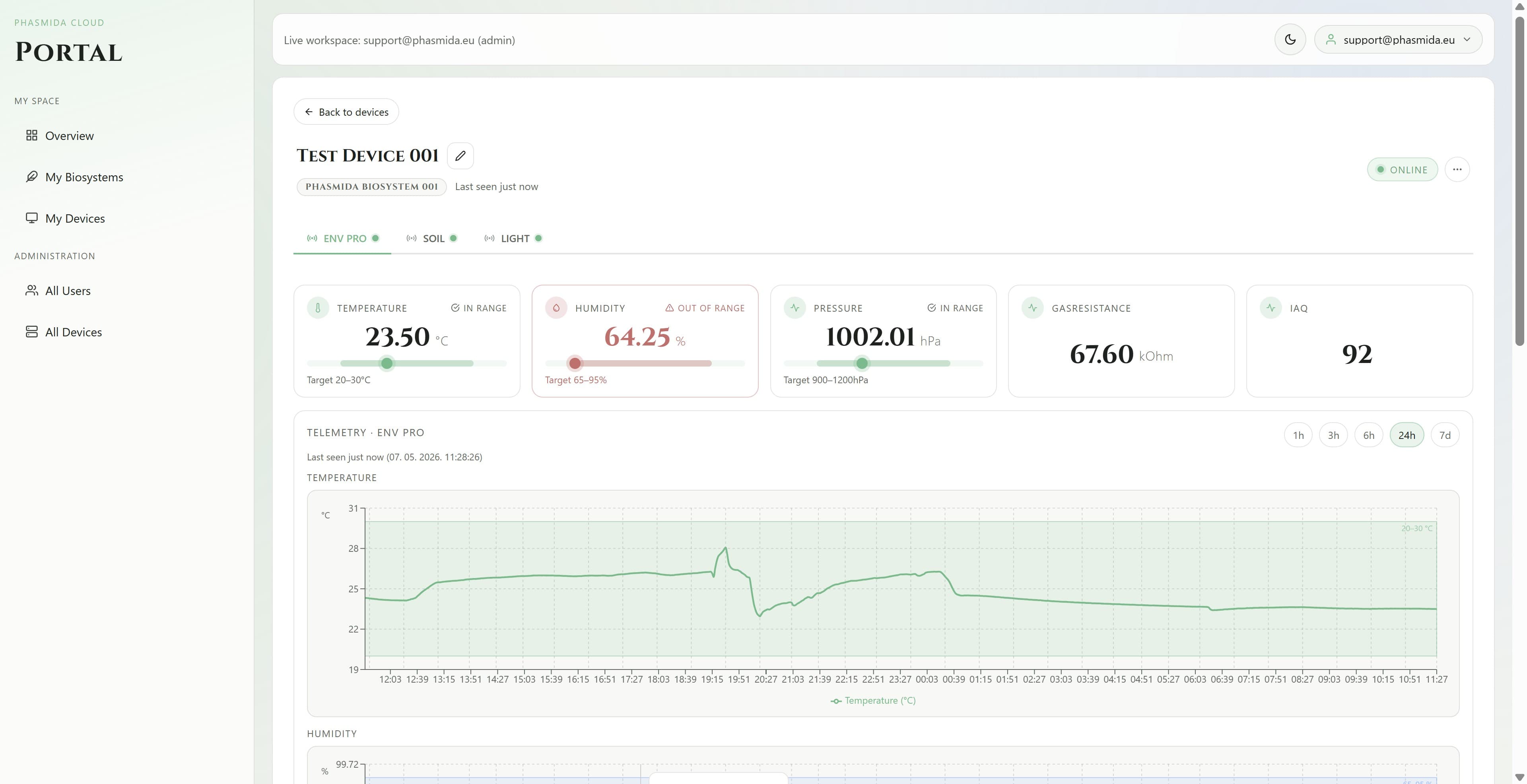
Task: Click the Temperature in range check icon
Action: (x=455, y=308)
